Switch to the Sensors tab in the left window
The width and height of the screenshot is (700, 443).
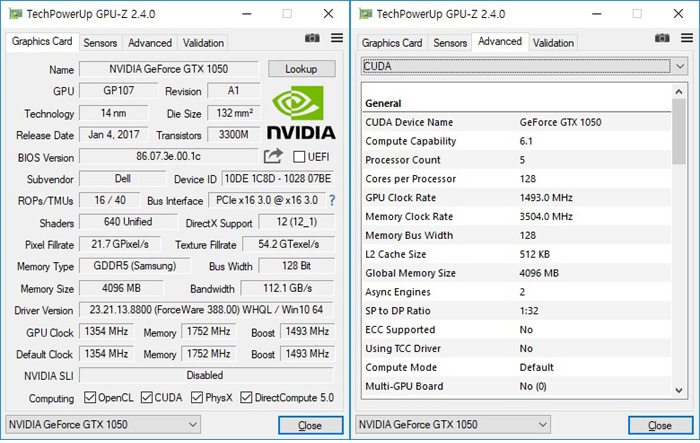click(100, 43)
